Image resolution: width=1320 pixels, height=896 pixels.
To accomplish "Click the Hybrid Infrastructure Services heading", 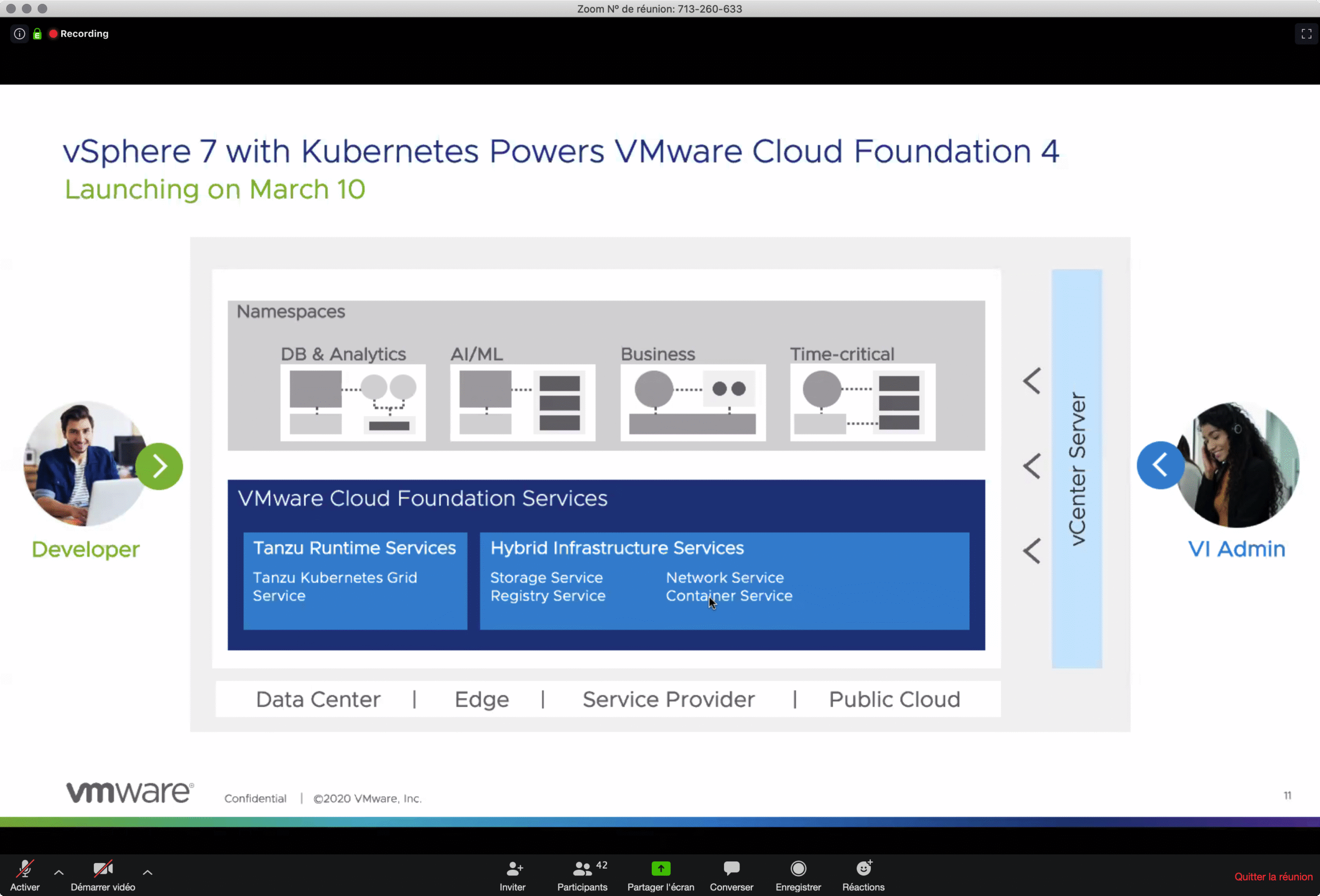I will coord(617,548).
